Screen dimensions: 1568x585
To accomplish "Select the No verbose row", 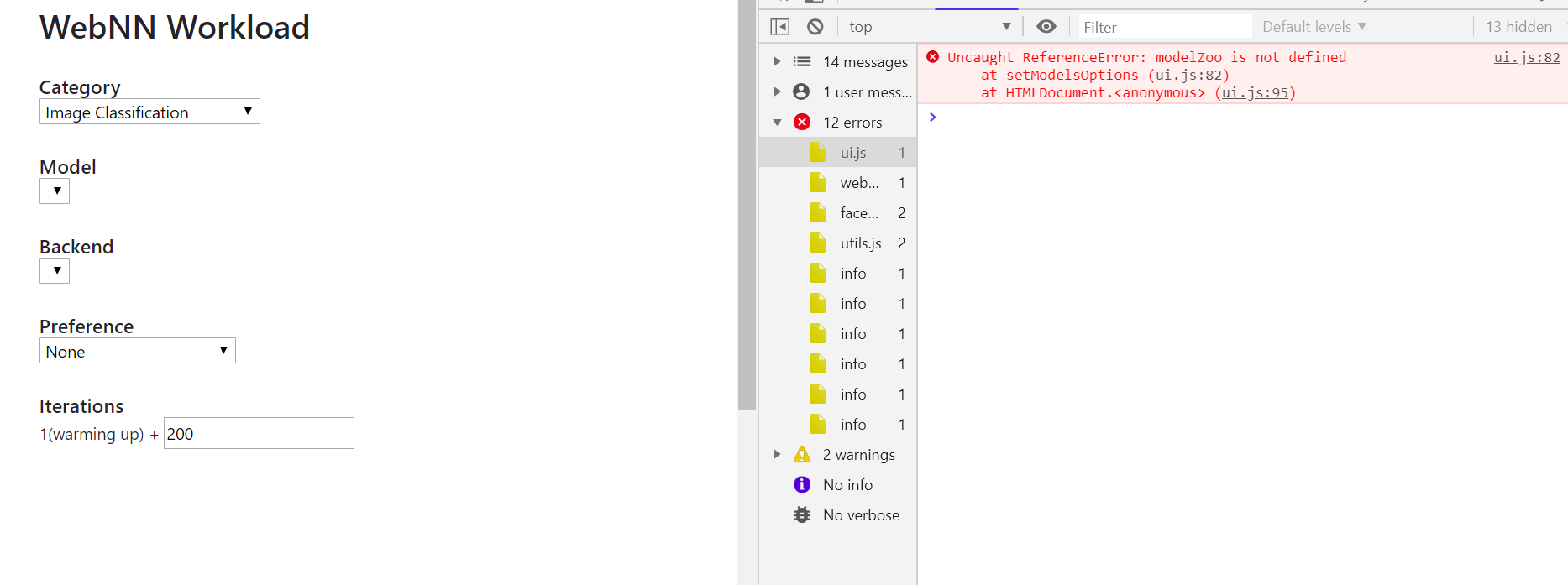I will click(837, 514).
